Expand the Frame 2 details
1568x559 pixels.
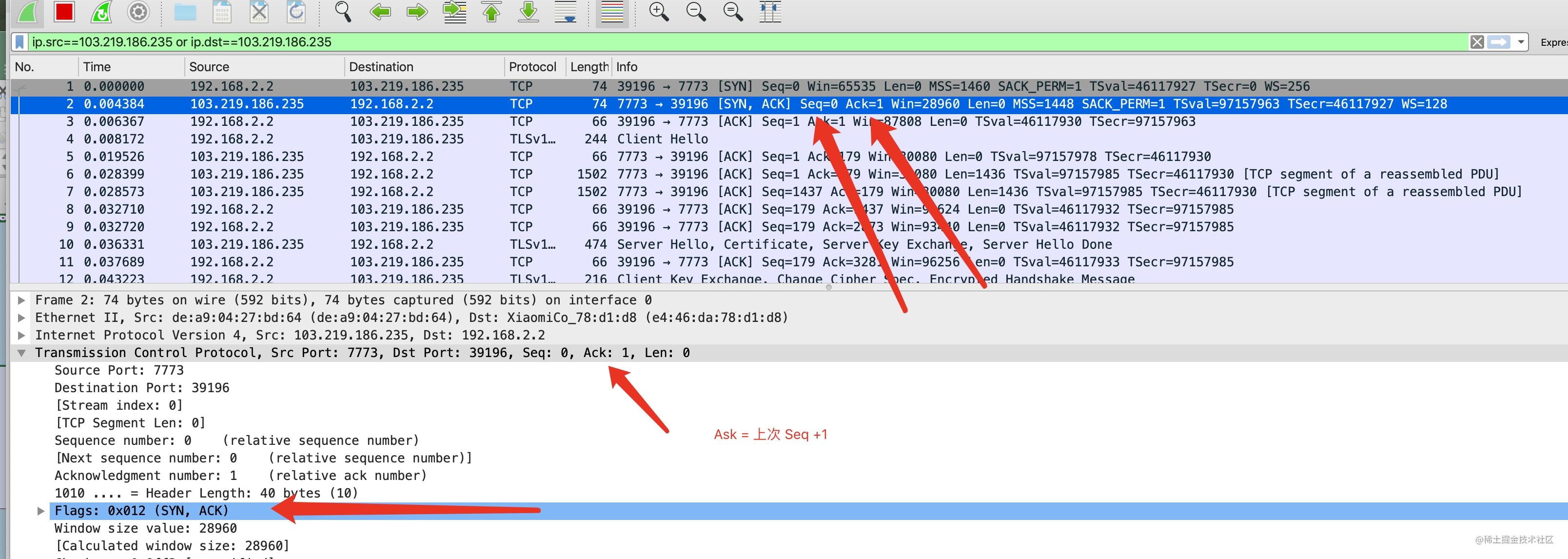pos(21,300)
